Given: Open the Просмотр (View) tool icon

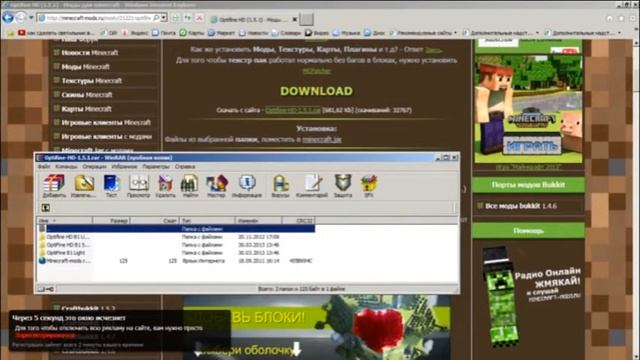Looking at the screenshot, I should point(138,186).
